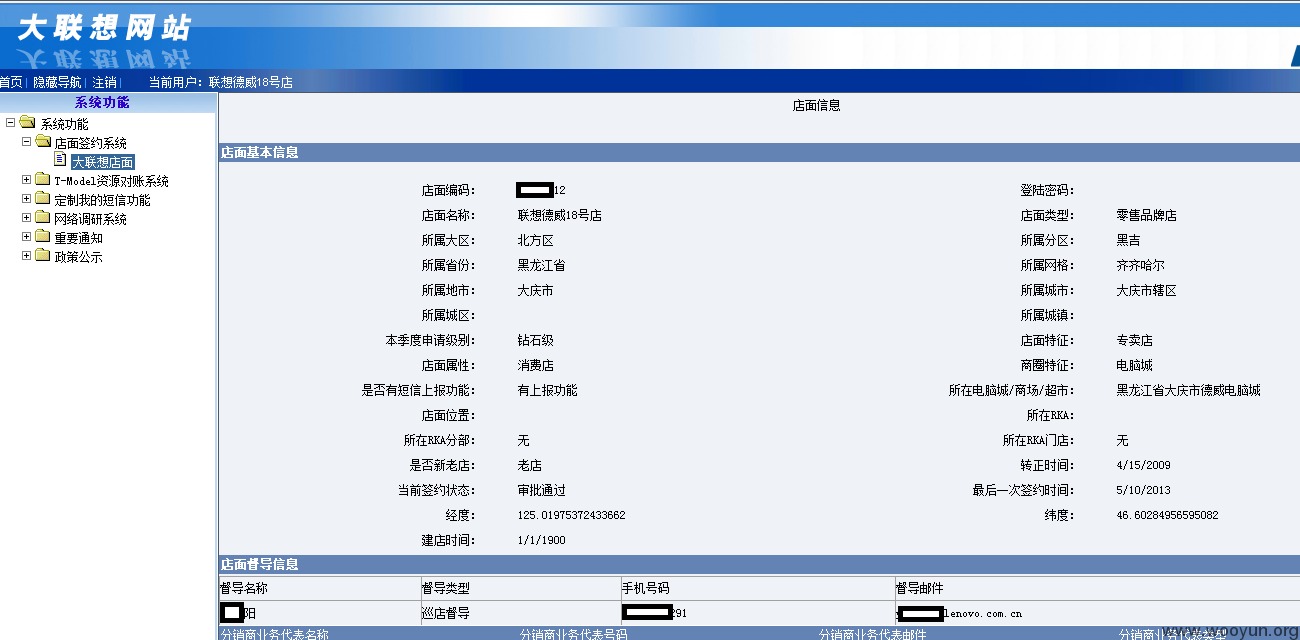Click the 隐藏导航 link

click(57, 82)
